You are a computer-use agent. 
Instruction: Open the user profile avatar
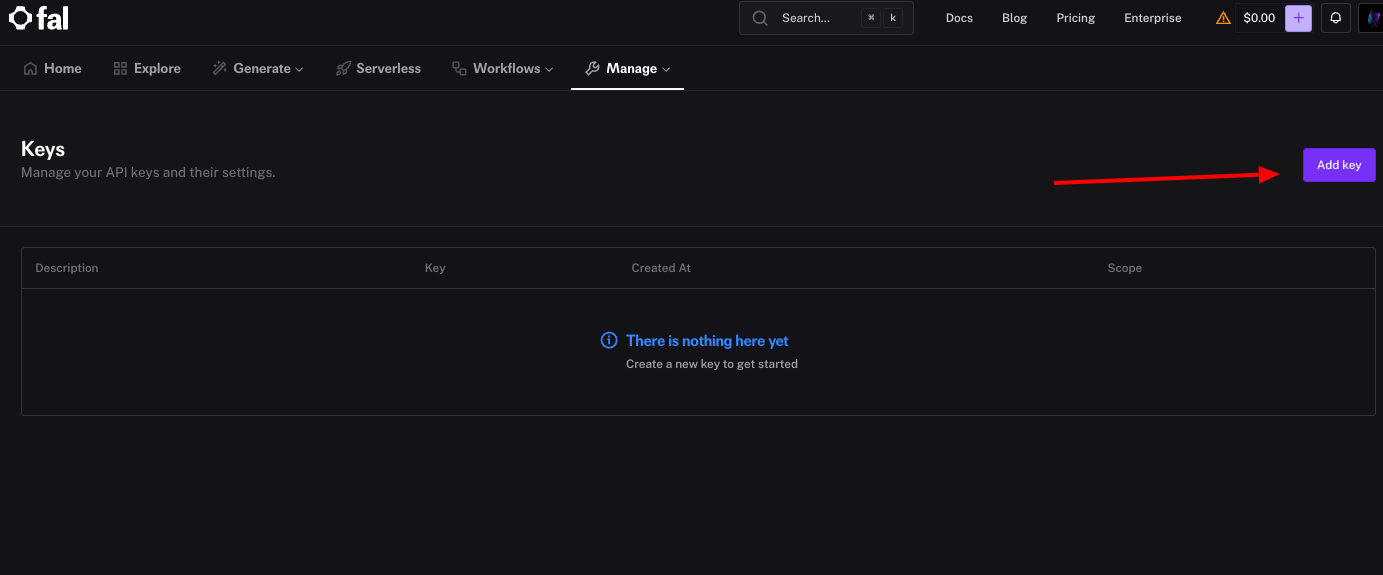point(1372,18)
